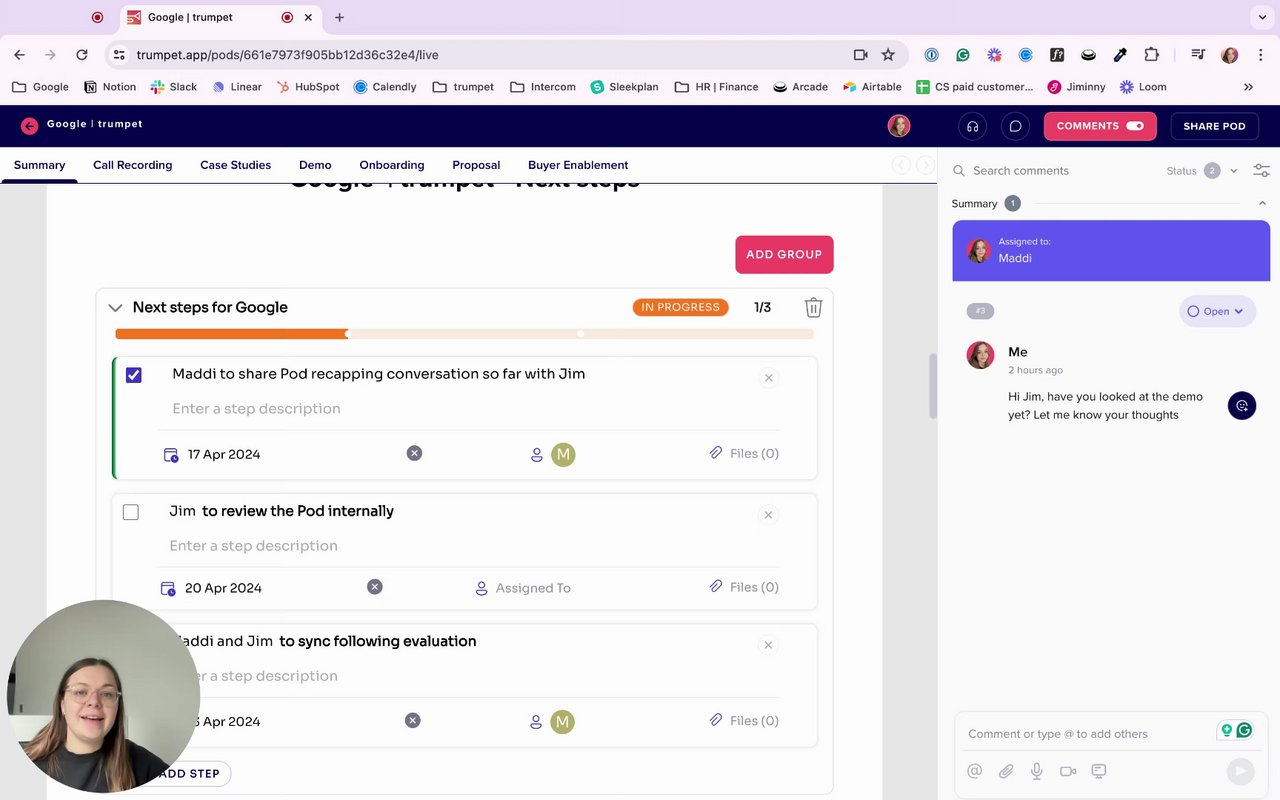The width and height of the screenshot is (1280, 800).
Task: Switch to the Summary tab
Action: tap(39, 165)
